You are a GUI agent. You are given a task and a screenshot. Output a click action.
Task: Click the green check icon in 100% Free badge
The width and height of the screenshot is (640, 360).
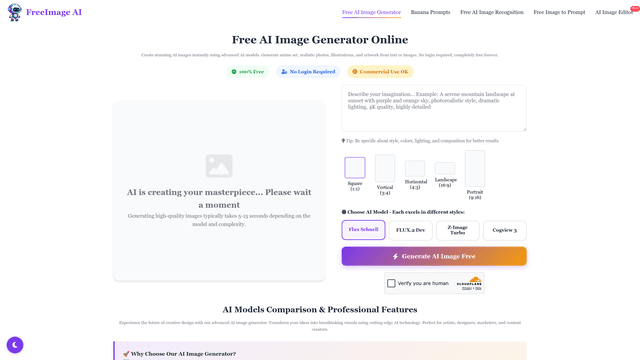(x=234, y=72)
